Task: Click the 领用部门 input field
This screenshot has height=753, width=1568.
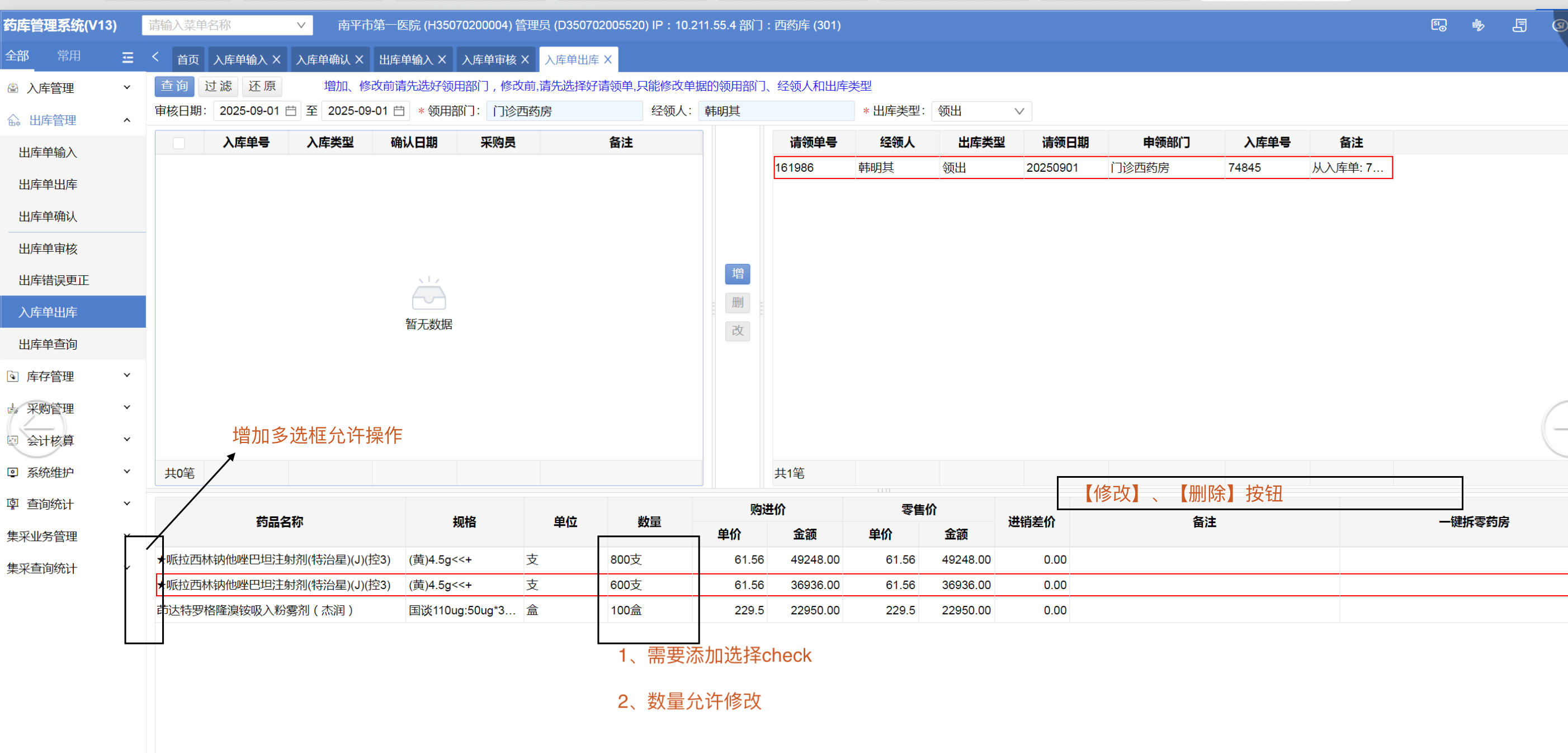Action: (x=564, y=111)
